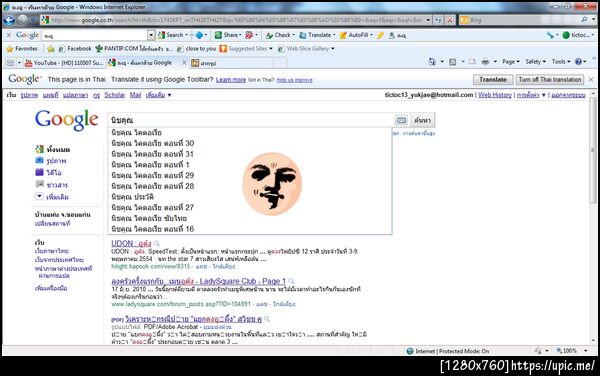Open the 'close to you' favorites link
The width and height of the screenshot is (600, 376).
point(196,49)
